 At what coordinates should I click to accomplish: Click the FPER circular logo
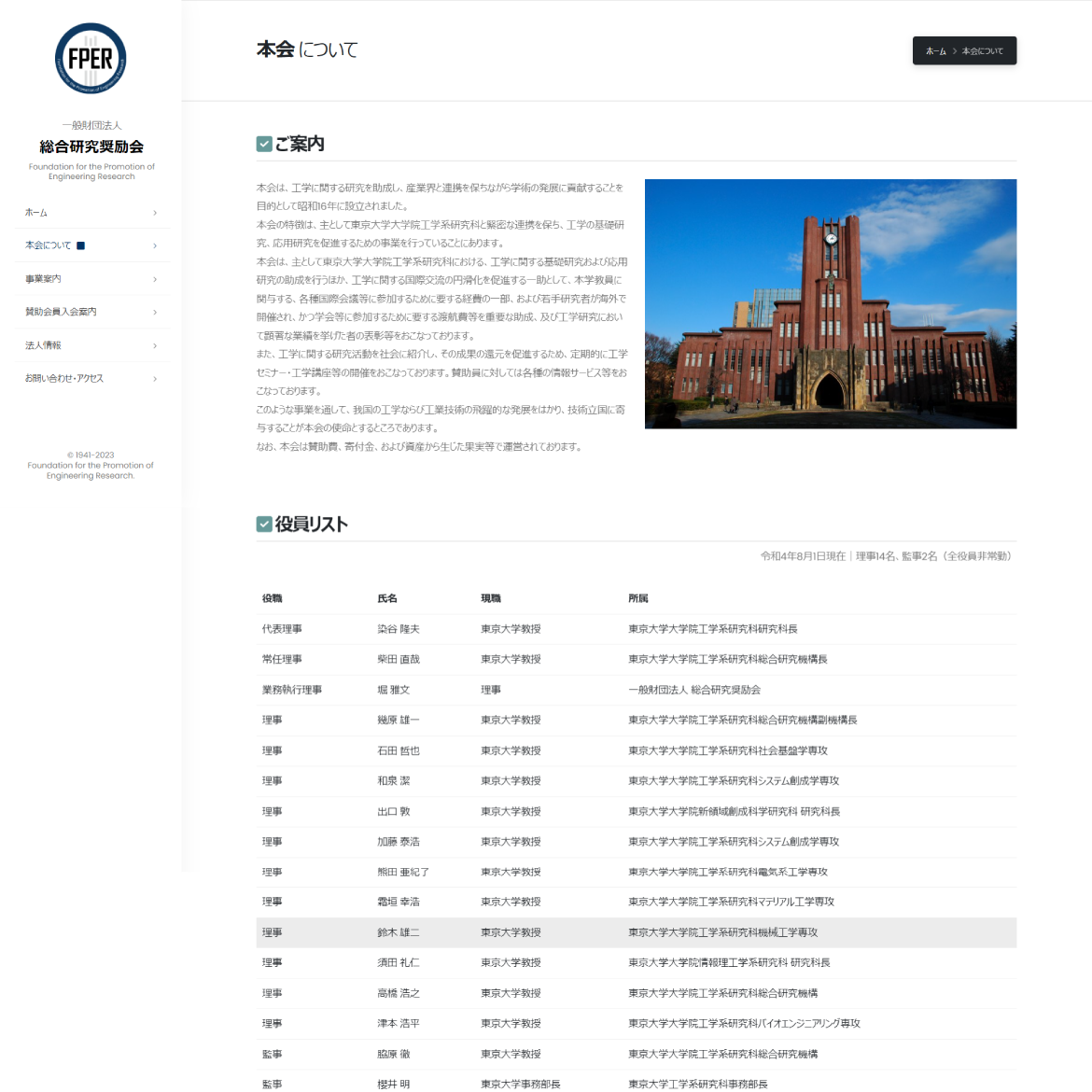[x=91, y=59]
